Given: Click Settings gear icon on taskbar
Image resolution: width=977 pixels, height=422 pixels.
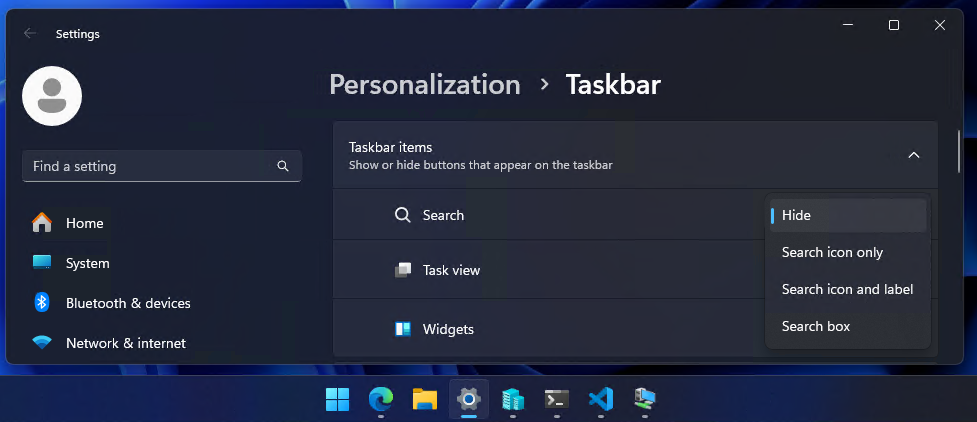Looking at the screenshot, I should pos(469,399).
